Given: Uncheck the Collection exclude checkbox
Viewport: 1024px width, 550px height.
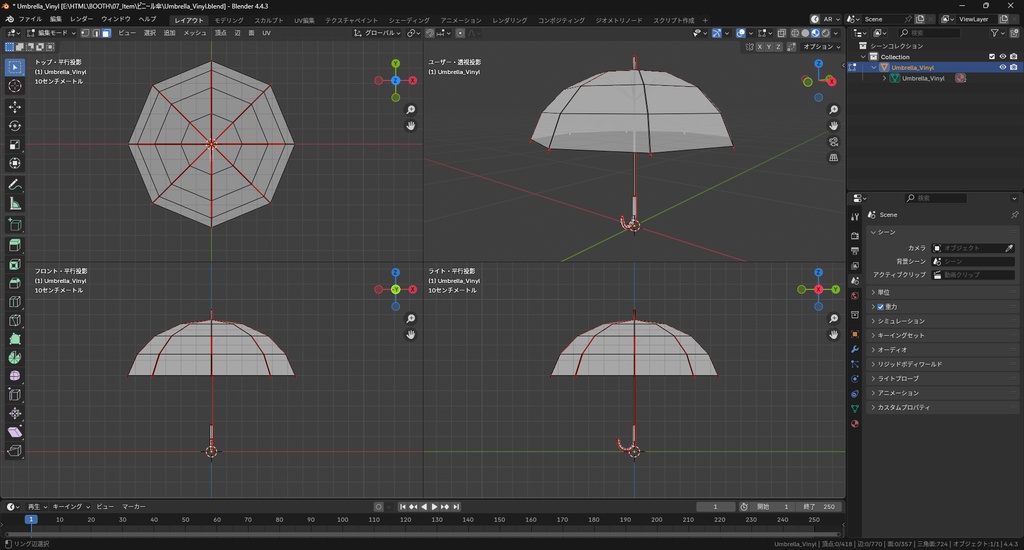Looking at the screenshot, I should [x=992, y=57].
